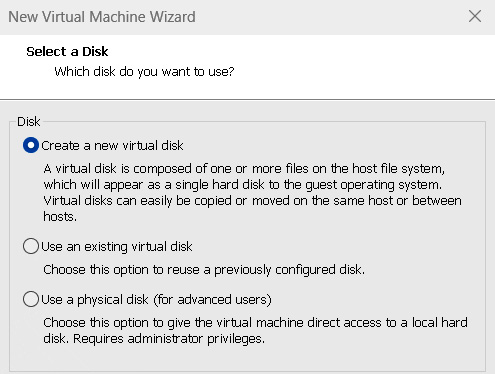Click the for advanced users text in parentheses
This screenshot has width=495, height=374.
pyautogui.click(x=212, y=300)
